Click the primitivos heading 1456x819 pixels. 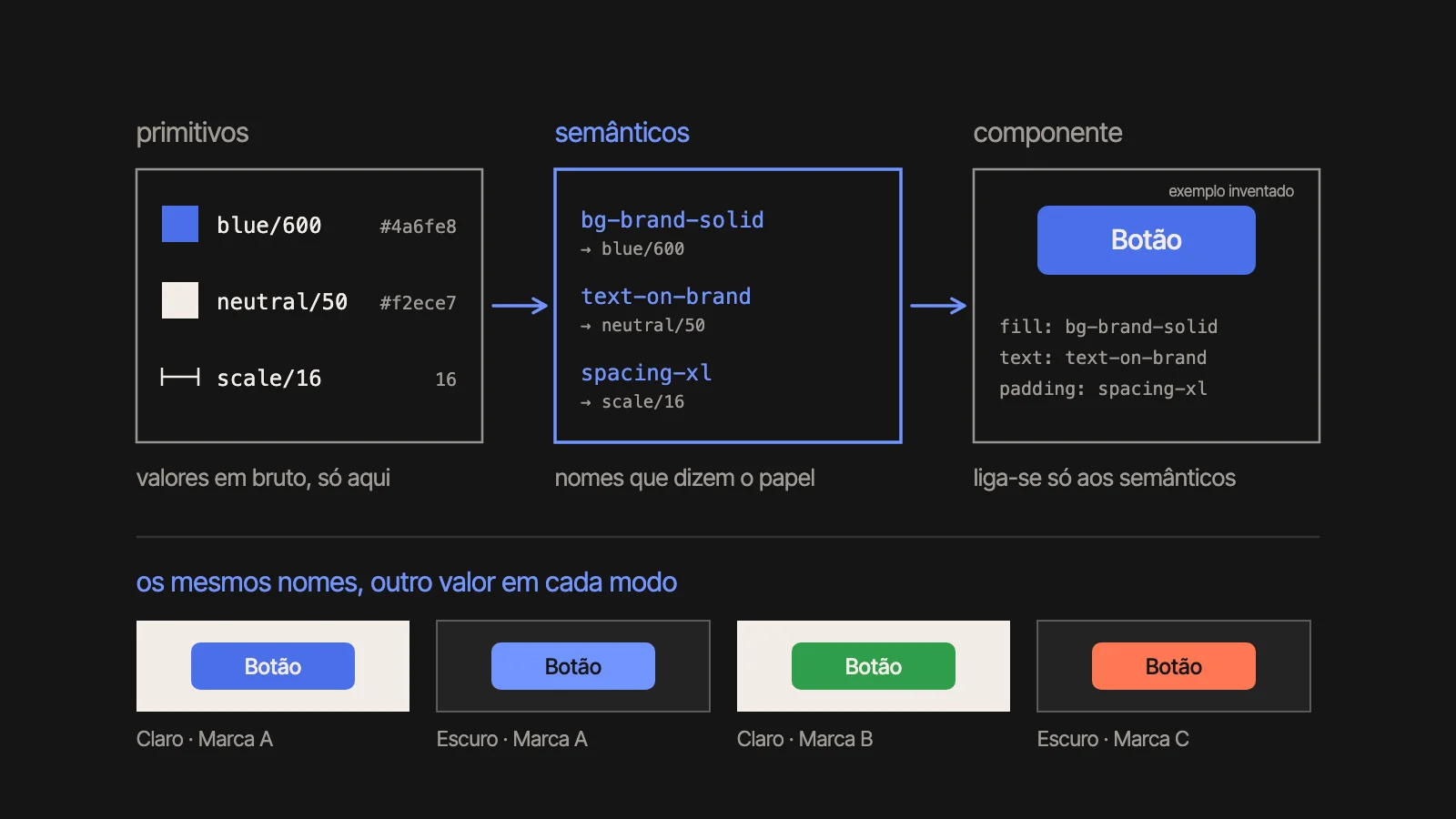tap(192, 133)
